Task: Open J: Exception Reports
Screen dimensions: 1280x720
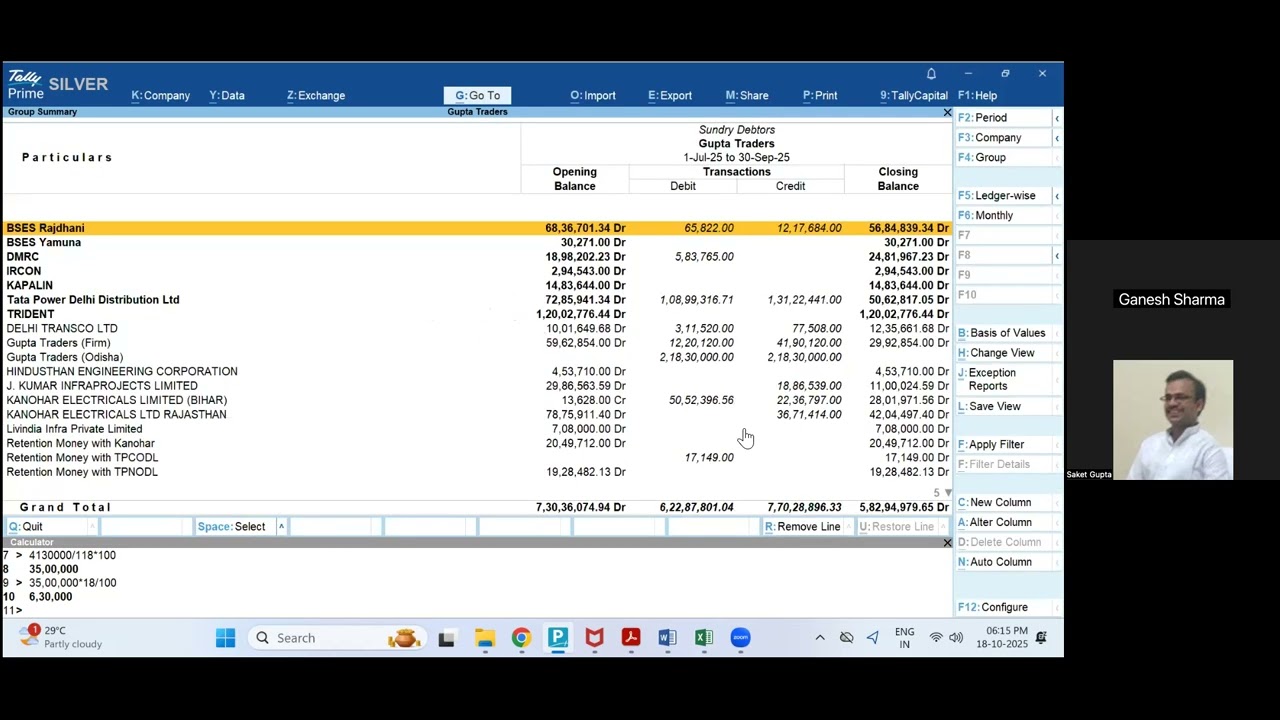Action: click(1002, 380)
